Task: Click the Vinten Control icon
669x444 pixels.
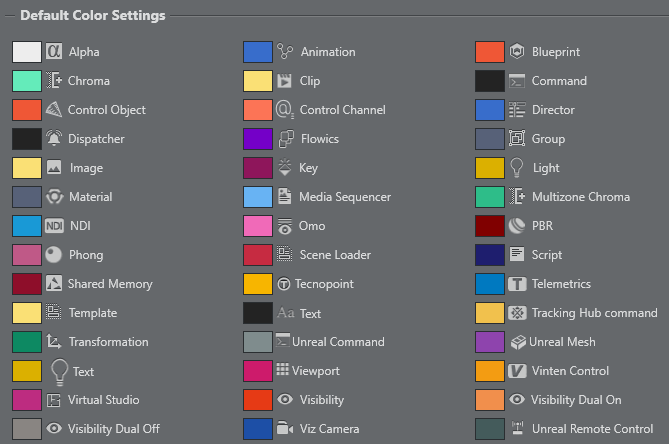Action: 517,371
